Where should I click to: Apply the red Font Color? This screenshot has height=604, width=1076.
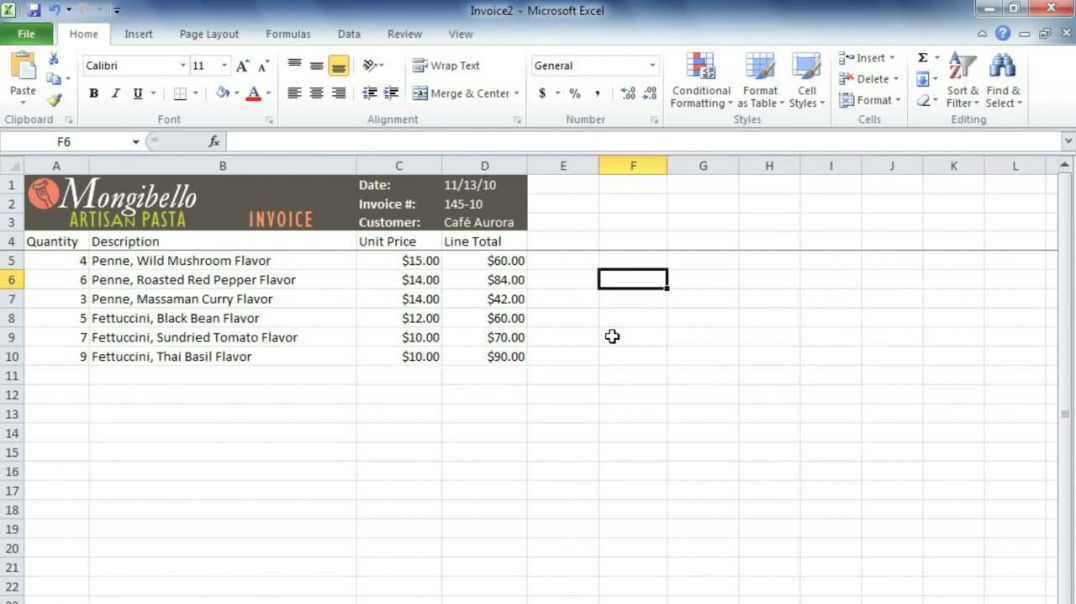(x=253, y=93)
